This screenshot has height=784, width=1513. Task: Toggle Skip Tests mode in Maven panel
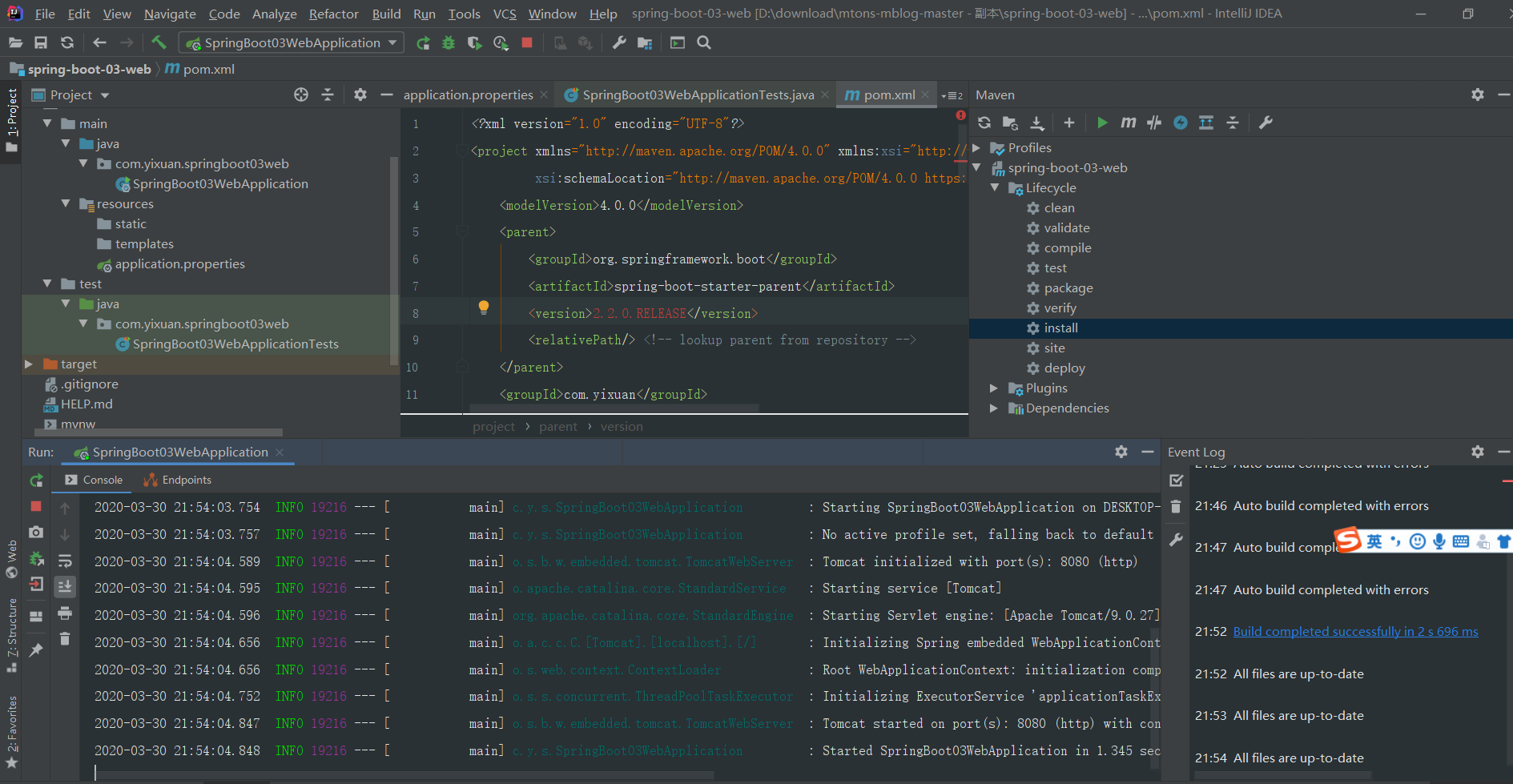1154,123
